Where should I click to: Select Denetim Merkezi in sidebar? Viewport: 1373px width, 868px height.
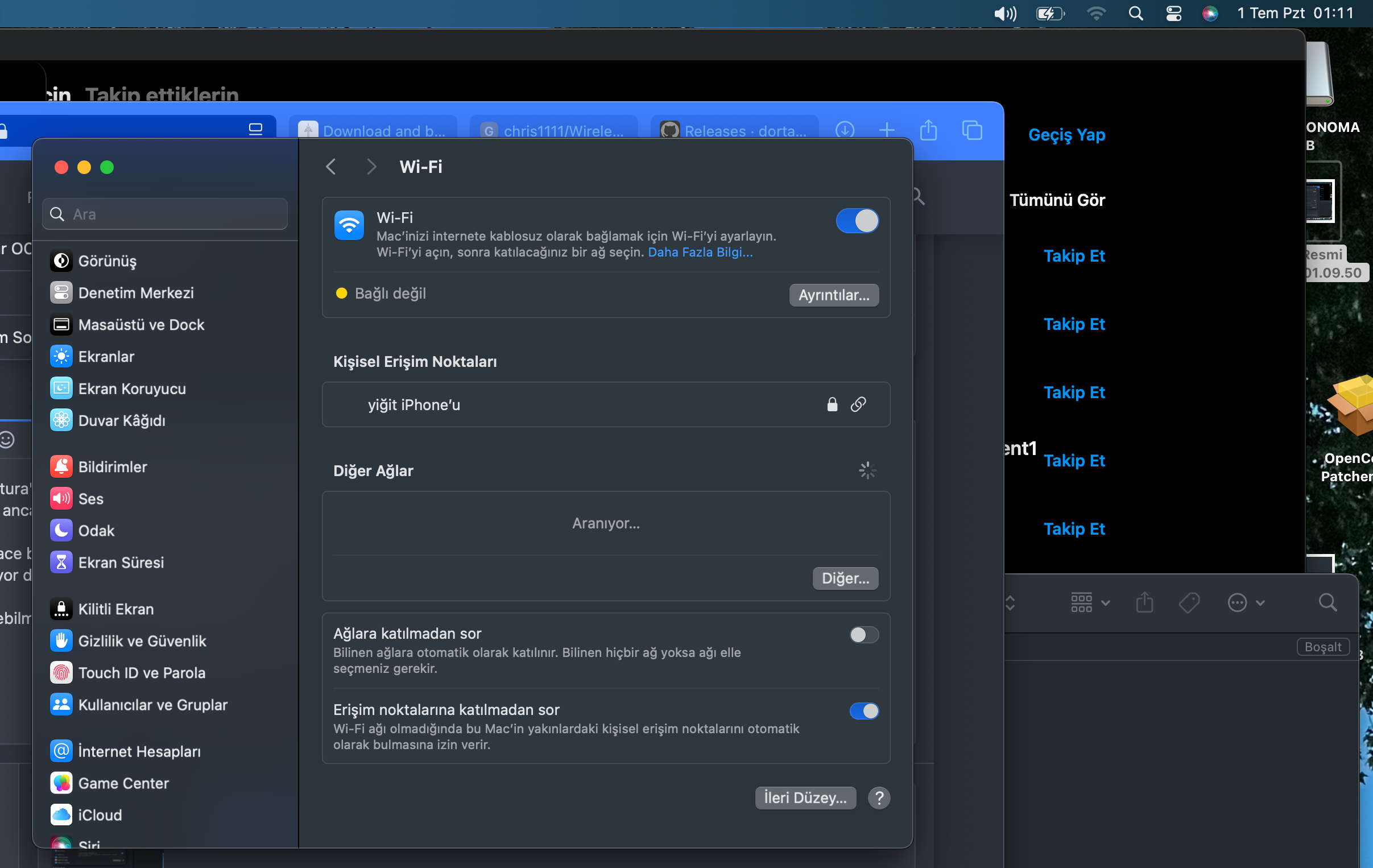(x=136, y=292)
